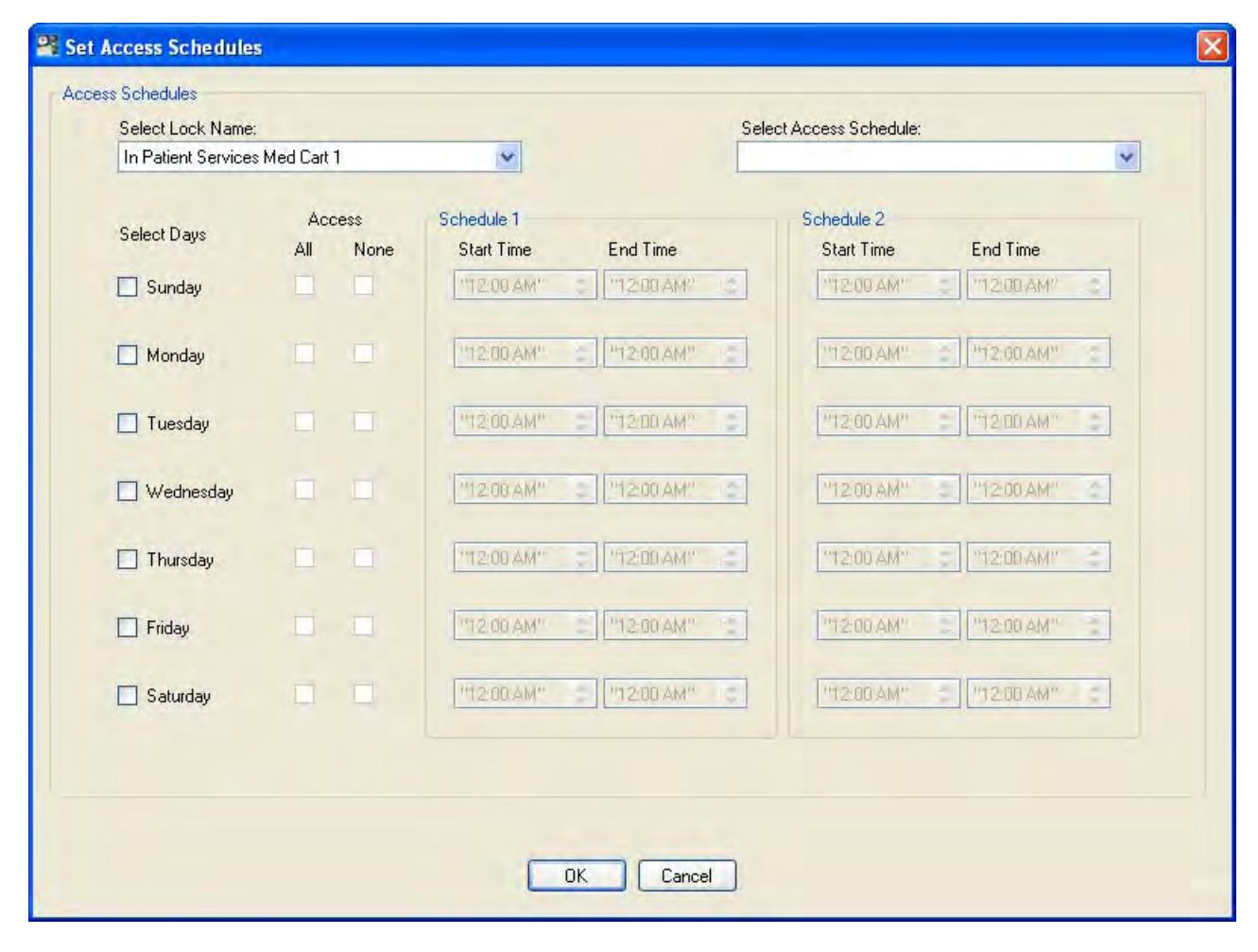Click Schedule 1 End Time spinner for Wednesday
Image resolution: width=1258 pixels, height=952 pixels.
[732, 490]
